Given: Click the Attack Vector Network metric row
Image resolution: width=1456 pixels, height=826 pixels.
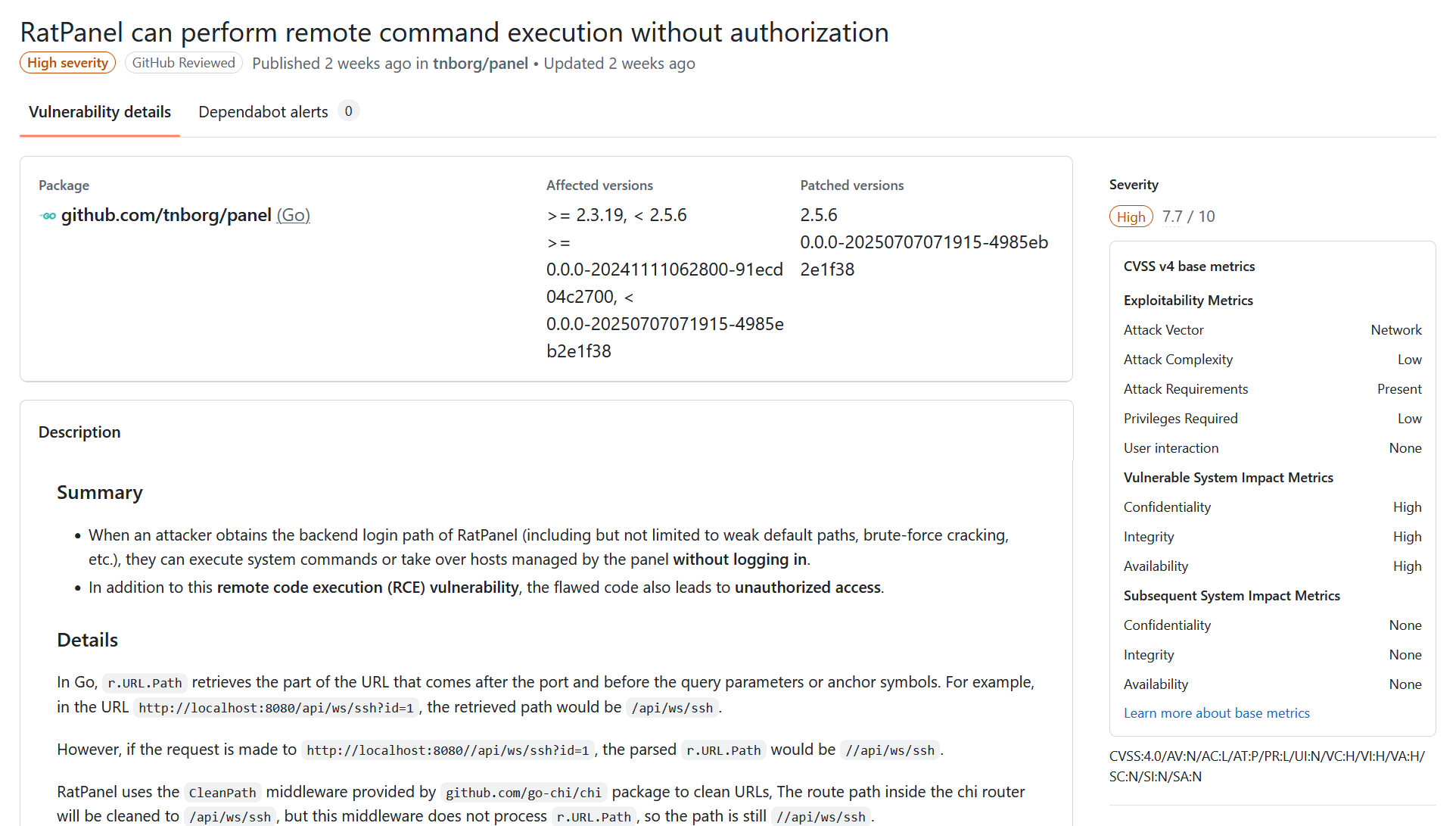Looking at the screenshot, I should click(x=1271, y=330).
